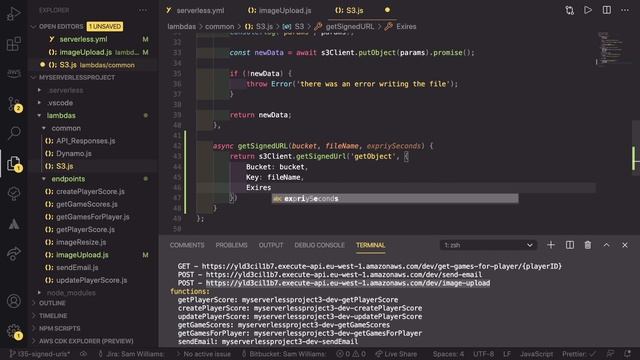This screenshot has width=640, height=360.
Task: Change language mode JavaScript in status bar
Action: pyautogui.click(x=536, y=354)
